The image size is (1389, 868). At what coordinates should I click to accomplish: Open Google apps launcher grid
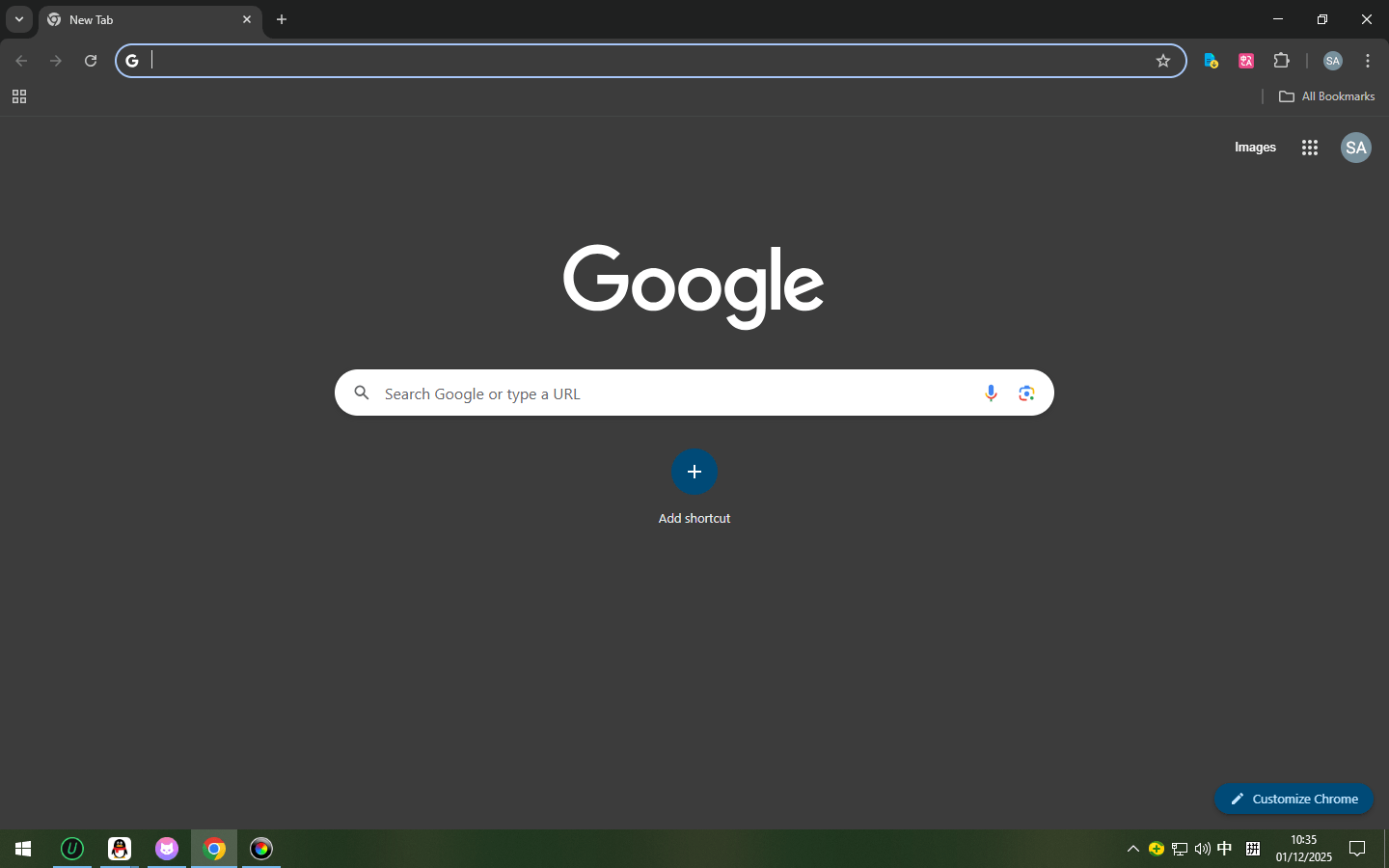click(x=1309, y=148)
